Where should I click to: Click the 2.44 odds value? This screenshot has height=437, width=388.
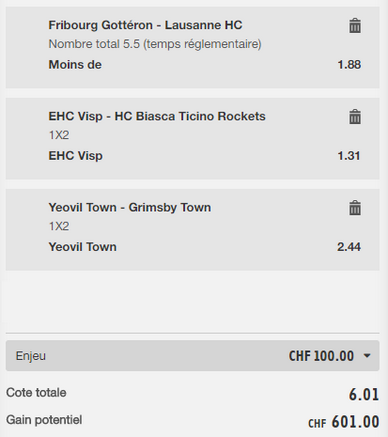349,247
